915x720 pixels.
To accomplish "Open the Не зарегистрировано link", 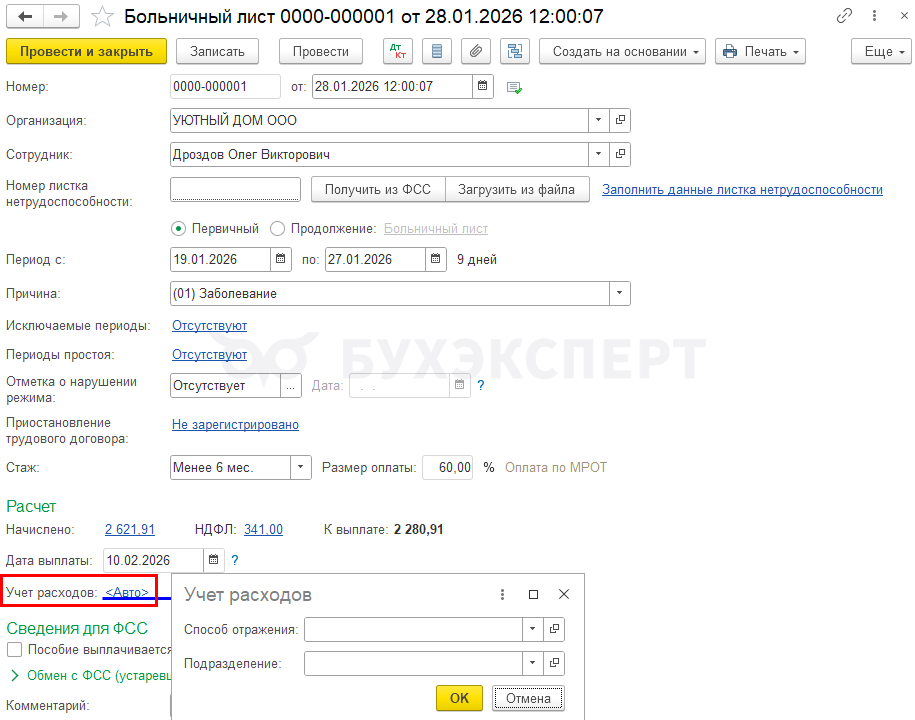I will pos(235,425).
